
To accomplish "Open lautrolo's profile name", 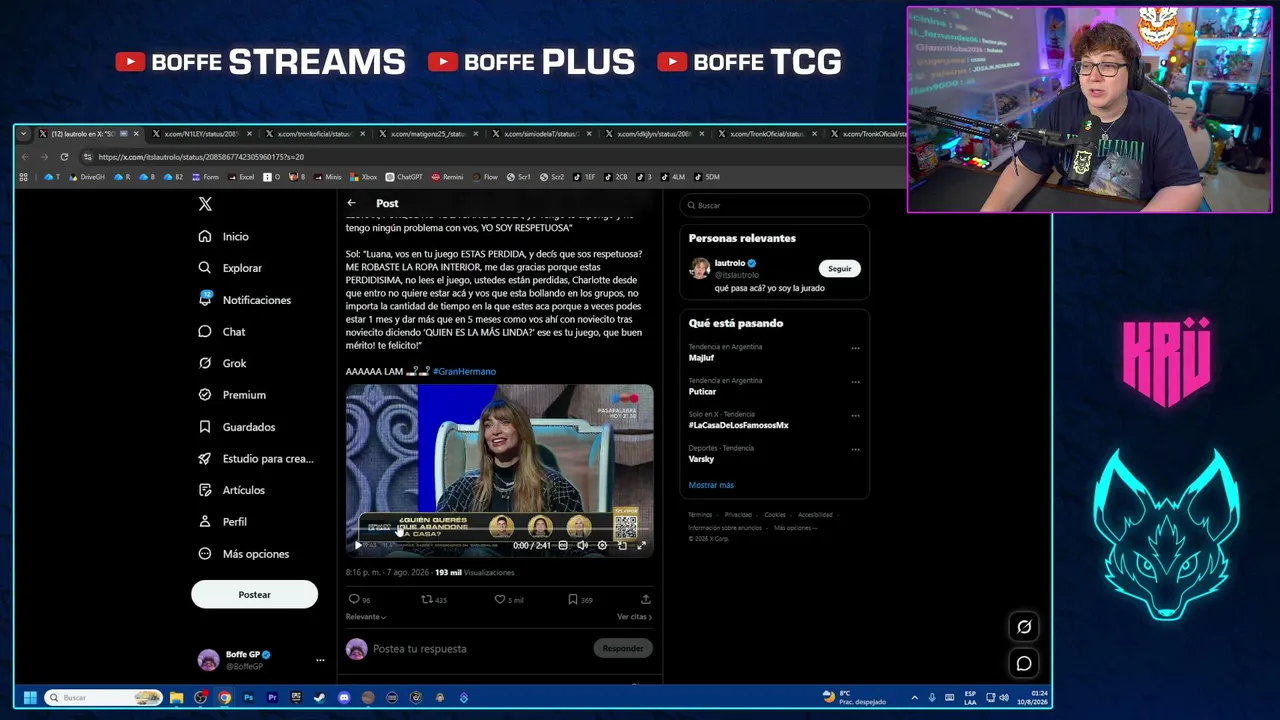I will pyautogui.click(x=729, y=263).
